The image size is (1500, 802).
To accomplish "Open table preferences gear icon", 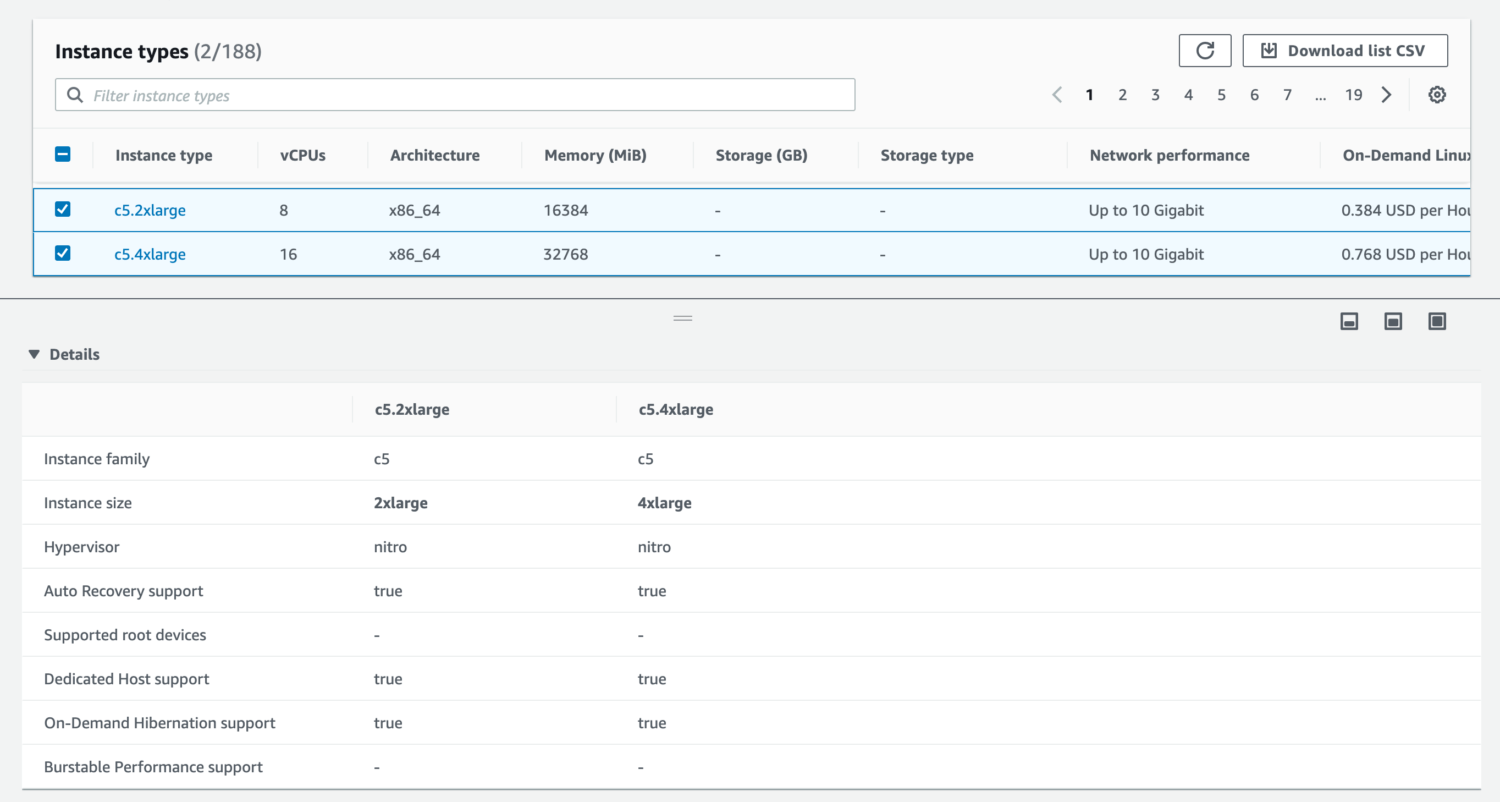I will pyautogui.click(x=1437, y=95).
